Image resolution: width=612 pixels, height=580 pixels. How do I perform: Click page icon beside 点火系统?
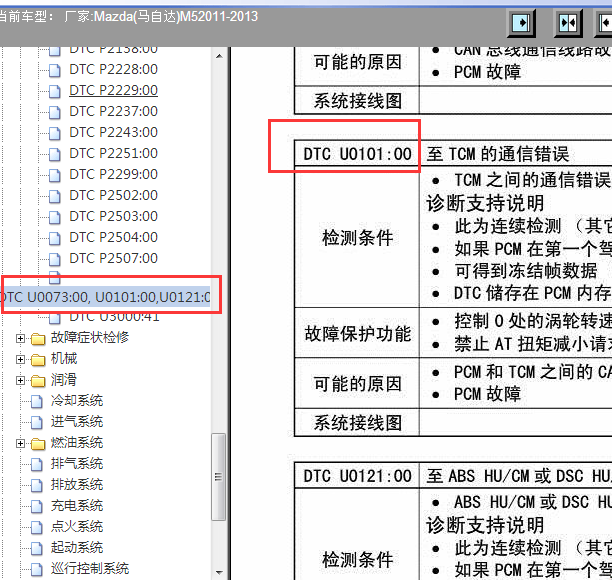37,528
